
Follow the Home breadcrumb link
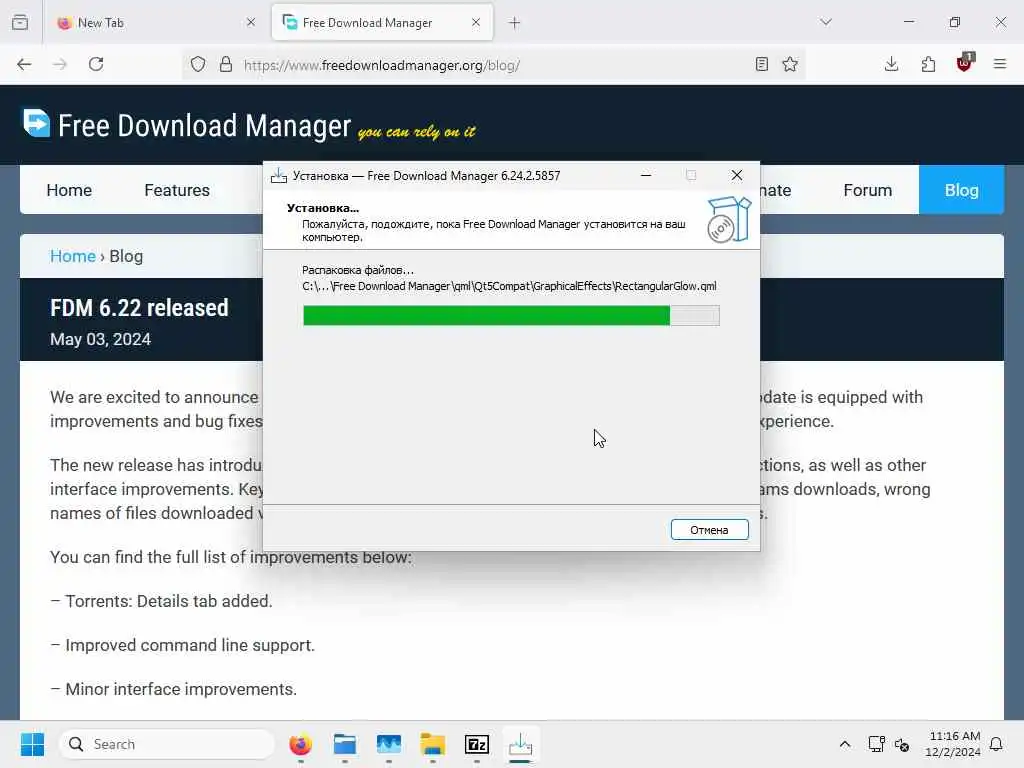pyautogui.click(x=72, y=256)
